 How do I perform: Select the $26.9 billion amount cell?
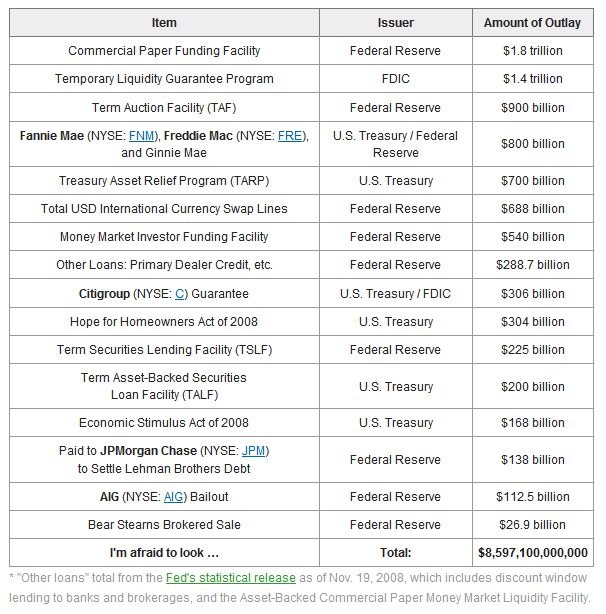pos(533,525)
